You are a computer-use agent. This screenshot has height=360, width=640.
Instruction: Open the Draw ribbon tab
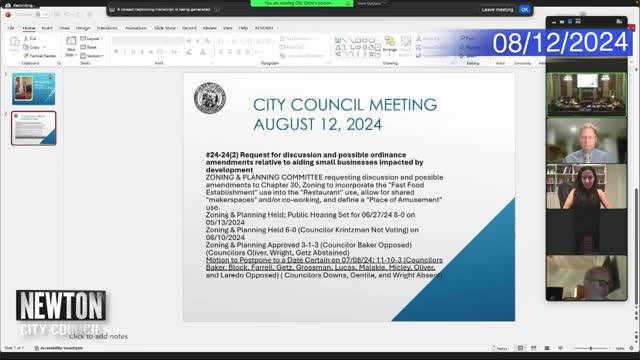click(x=64, y=28)
